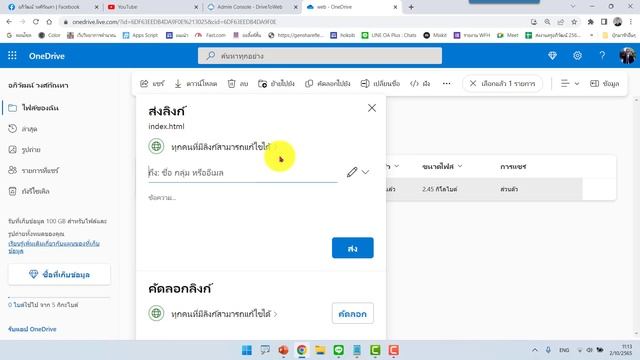Screen dimensions: 640x360
Task: Open a new browser tab with plus
Action: pos(411,7)
